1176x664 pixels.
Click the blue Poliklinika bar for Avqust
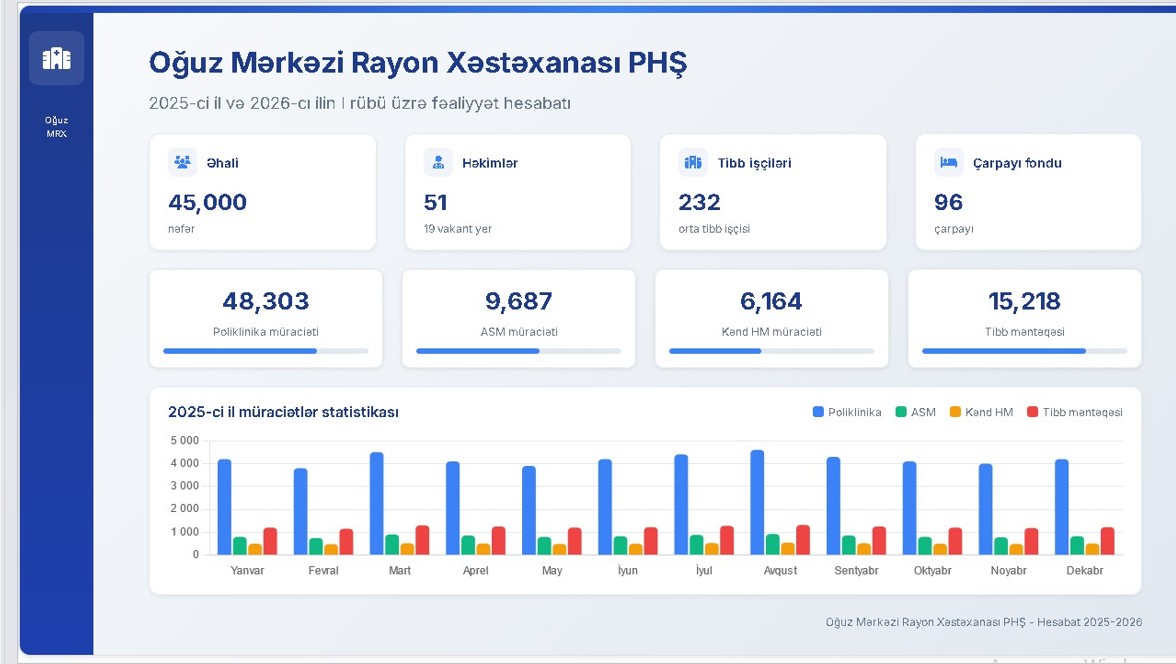point(758,502)
